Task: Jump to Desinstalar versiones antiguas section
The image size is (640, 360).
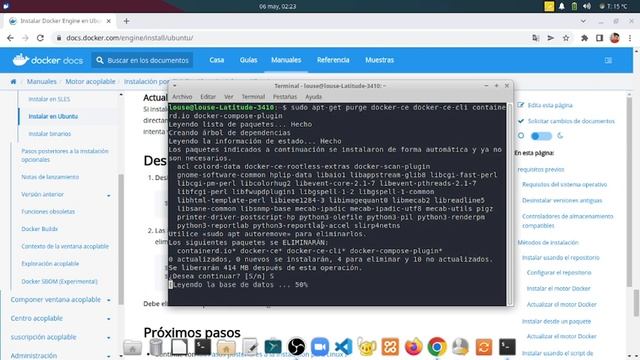Action: (x=562, y=201)
